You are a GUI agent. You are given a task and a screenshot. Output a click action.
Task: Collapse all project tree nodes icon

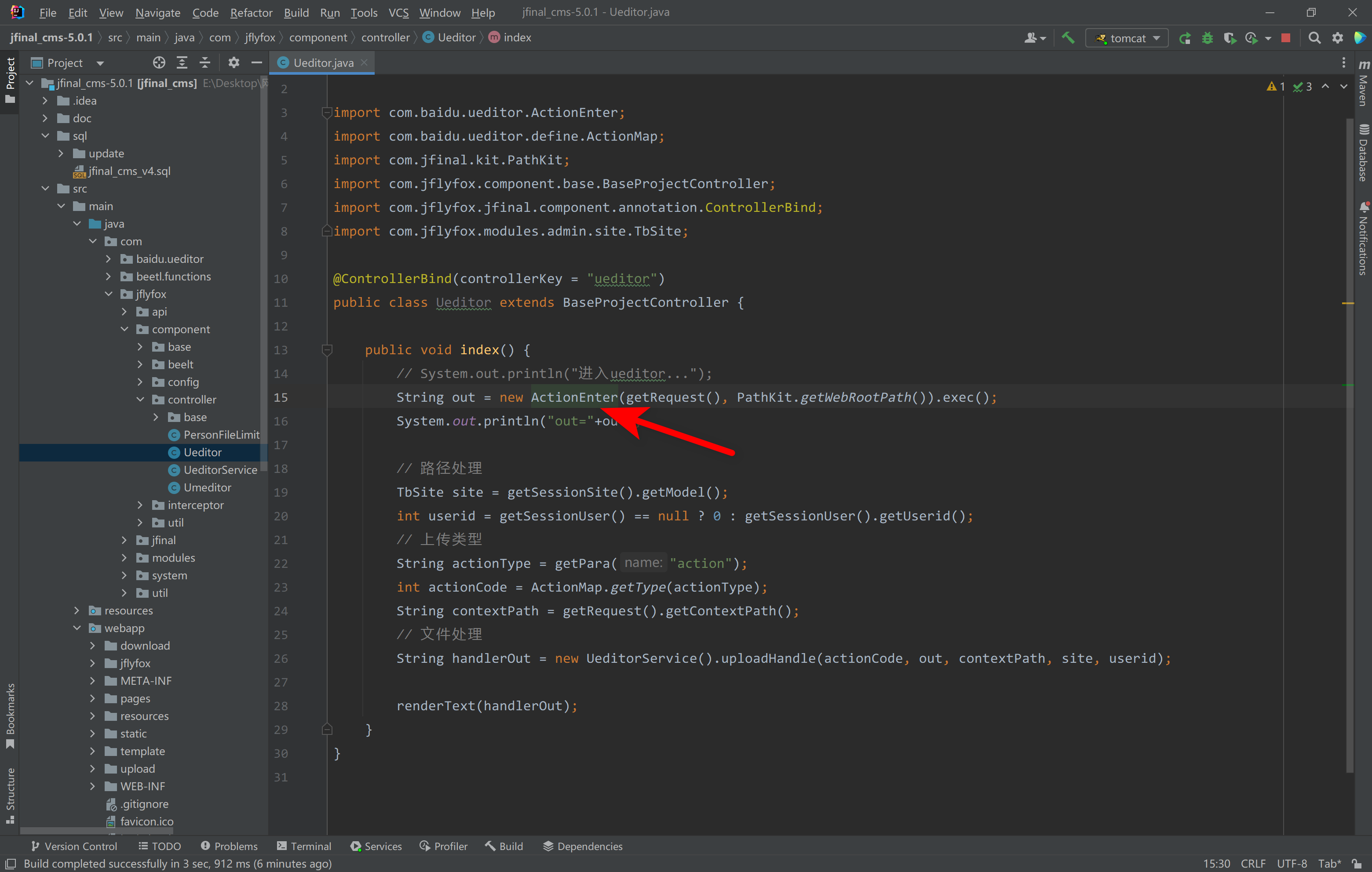click(205, 63)
